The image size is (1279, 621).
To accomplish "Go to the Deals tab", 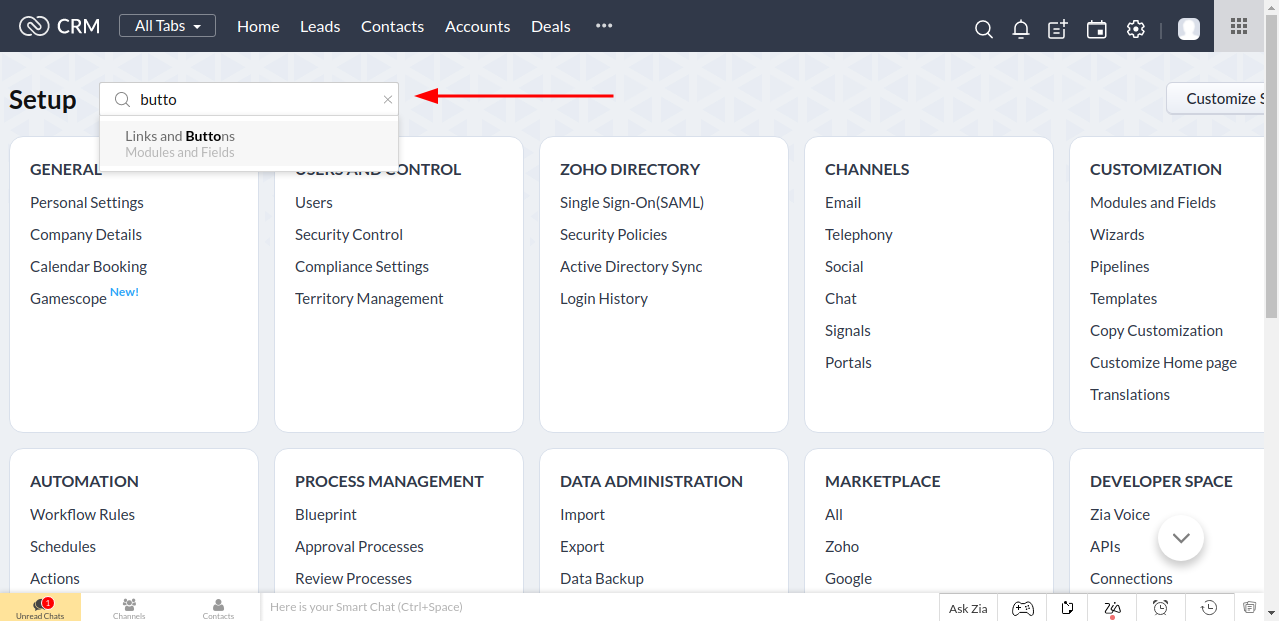I will coord(551,26).
